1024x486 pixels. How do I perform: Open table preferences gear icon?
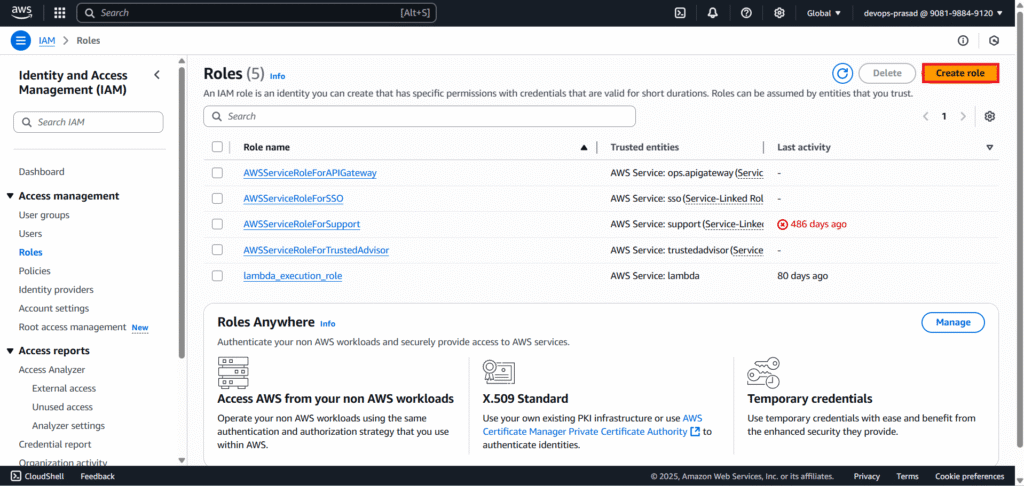tap(989, 116)
